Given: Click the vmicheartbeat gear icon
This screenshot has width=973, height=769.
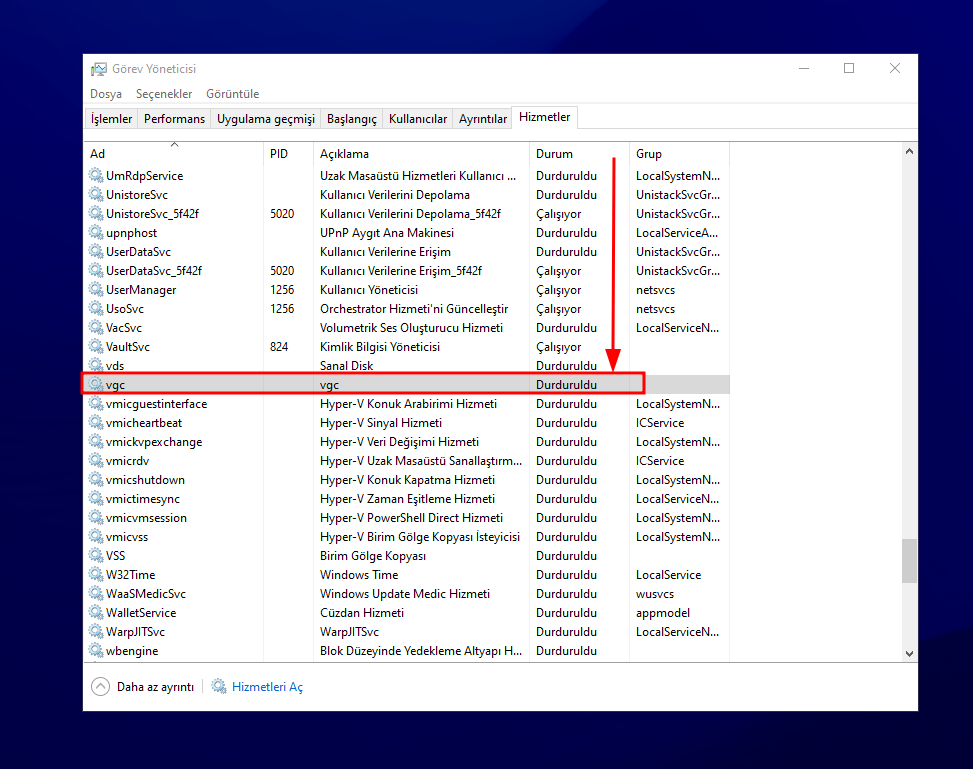Looking at the screenshot, I should coord(96,422).
